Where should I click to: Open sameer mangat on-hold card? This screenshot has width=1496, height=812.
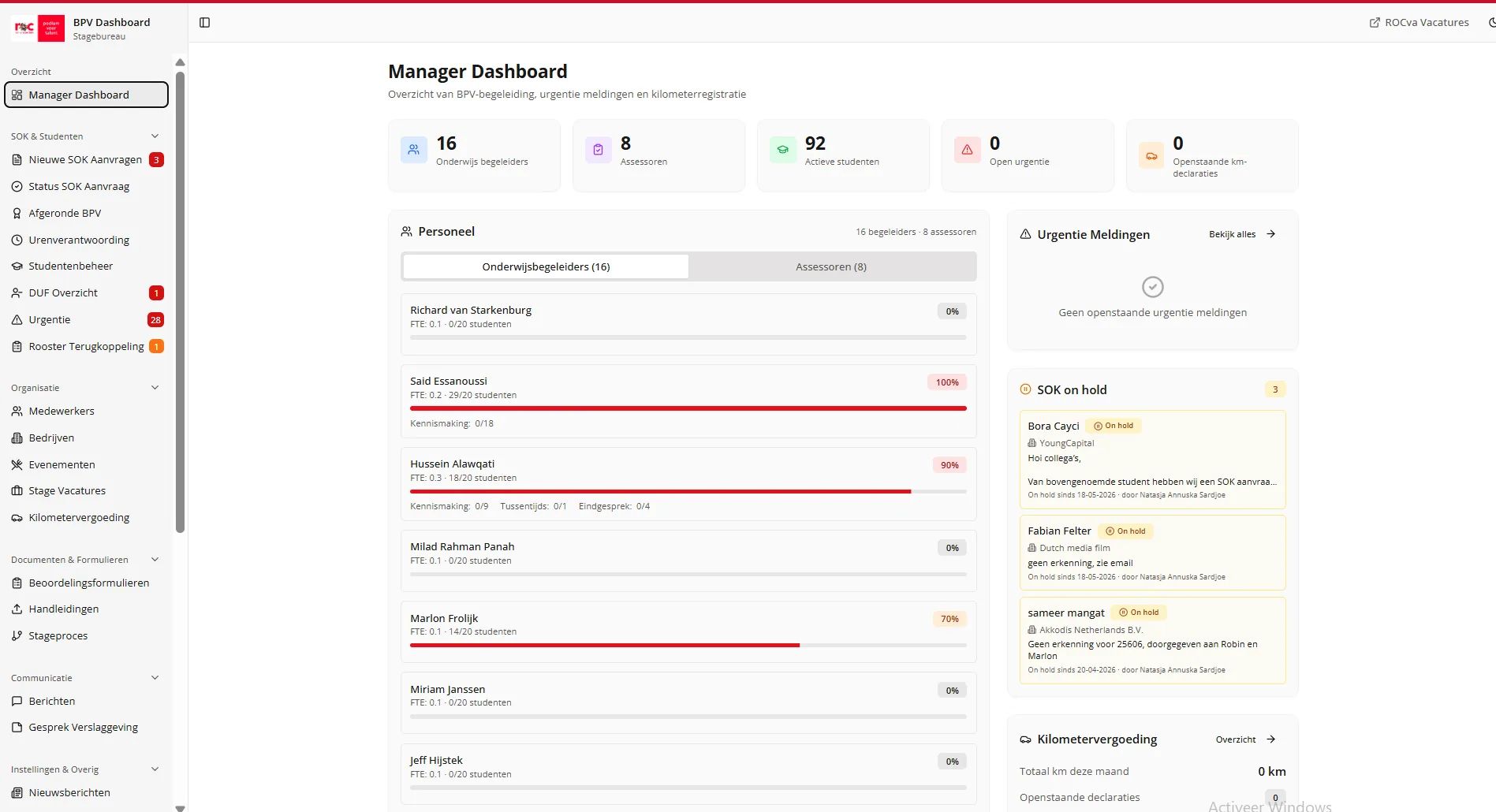(x=1152, y=640)
